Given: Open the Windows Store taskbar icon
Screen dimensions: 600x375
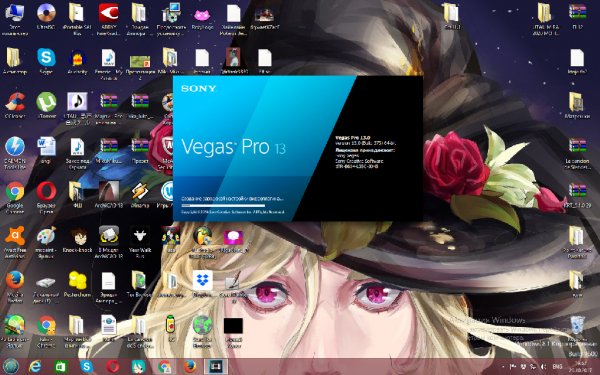Looking at the screenshot, I should (x=61, y=367).
